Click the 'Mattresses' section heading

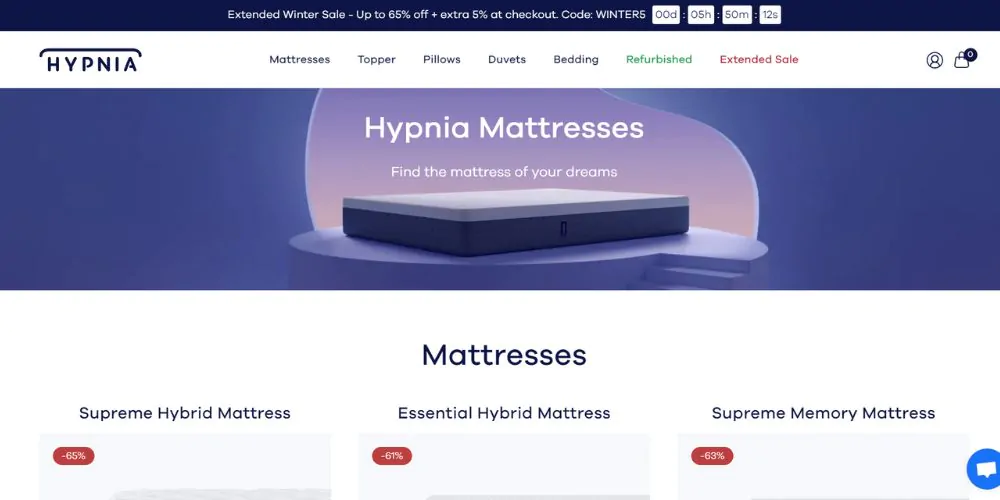[504, 355]
